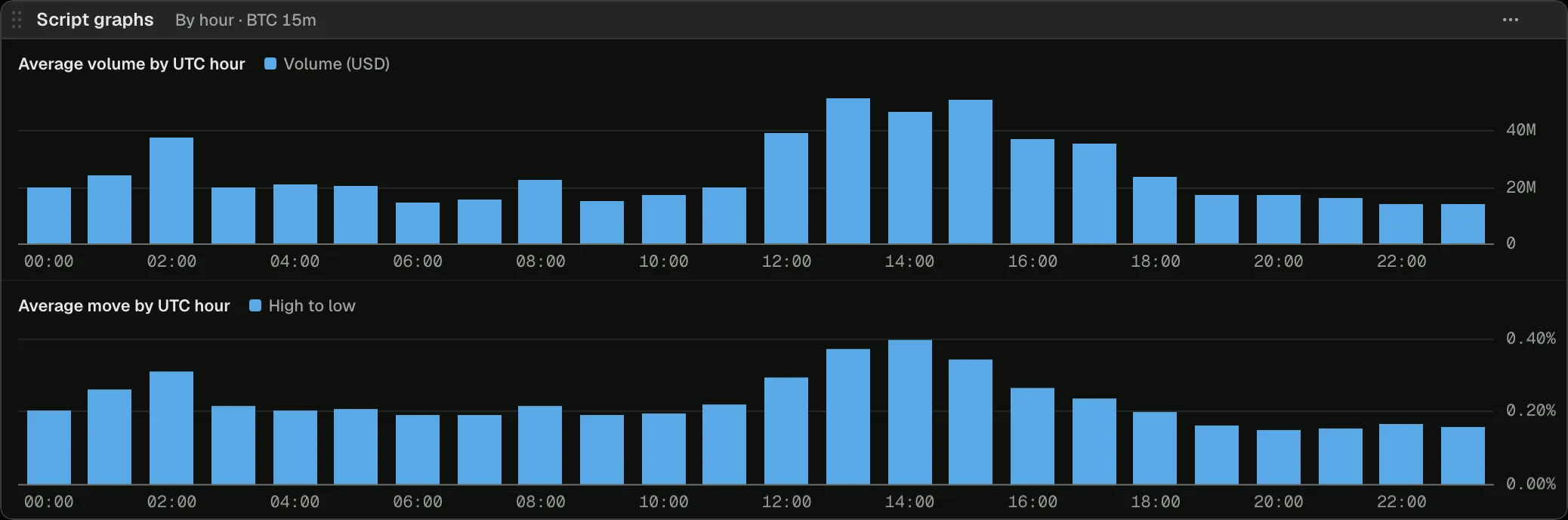This screenshot has width=1568, height=520.
Task: Click the 0.00% y-axis label
Action: [1530, 484]
